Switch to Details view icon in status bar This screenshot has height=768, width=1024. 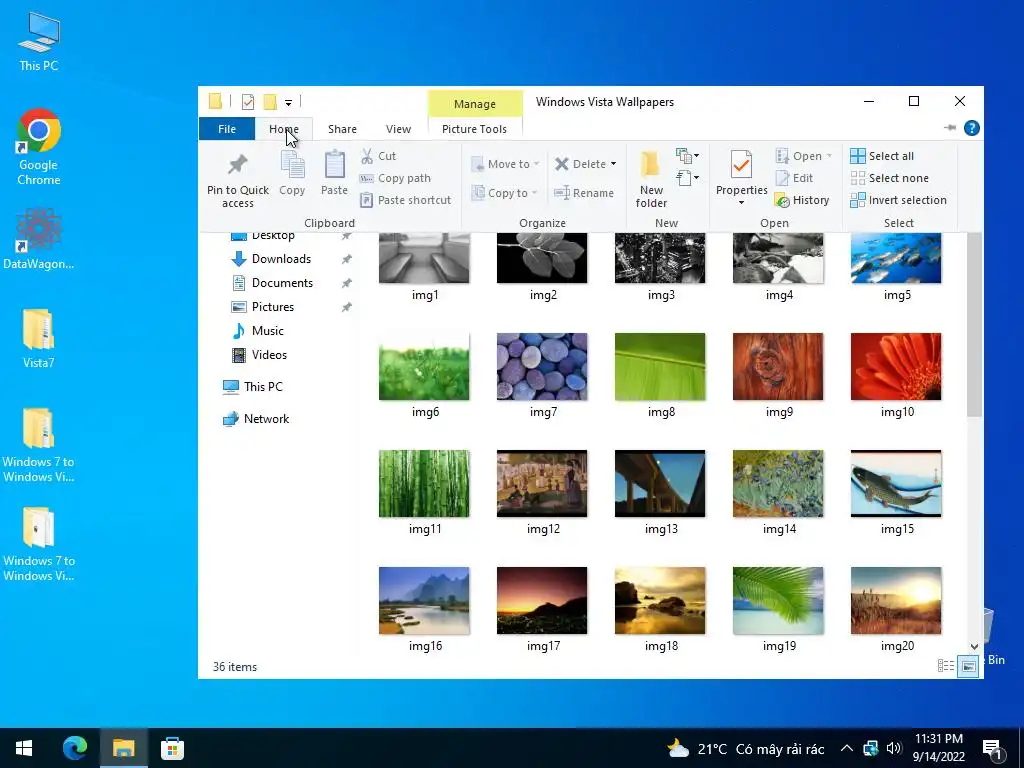(x=946, y=666)
